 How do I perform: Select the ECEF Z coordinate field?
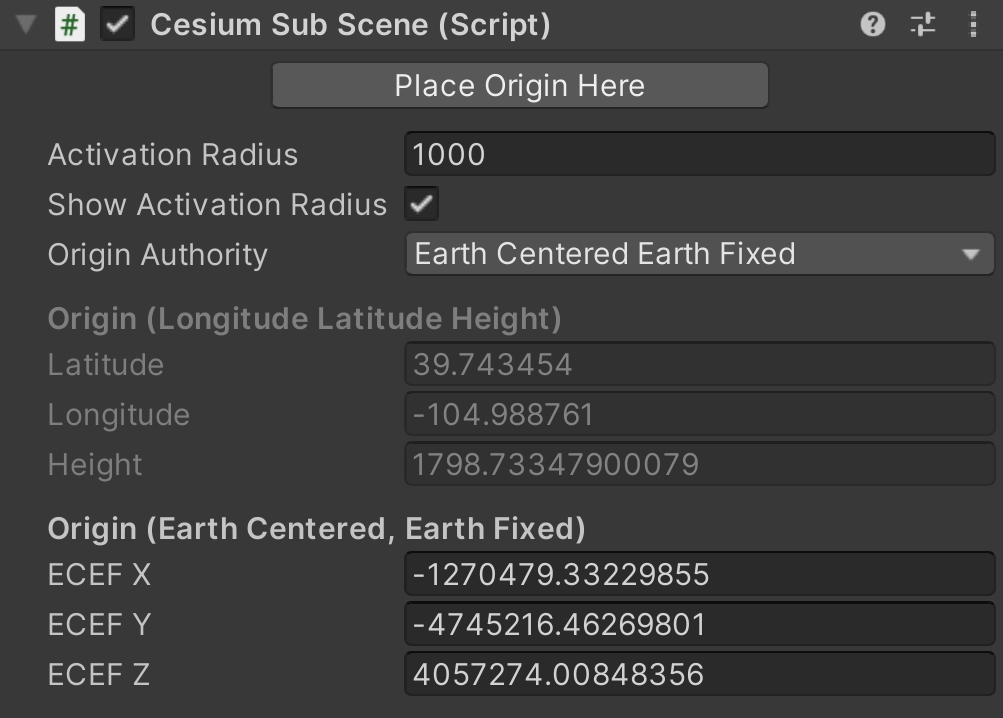coord(699,675)
